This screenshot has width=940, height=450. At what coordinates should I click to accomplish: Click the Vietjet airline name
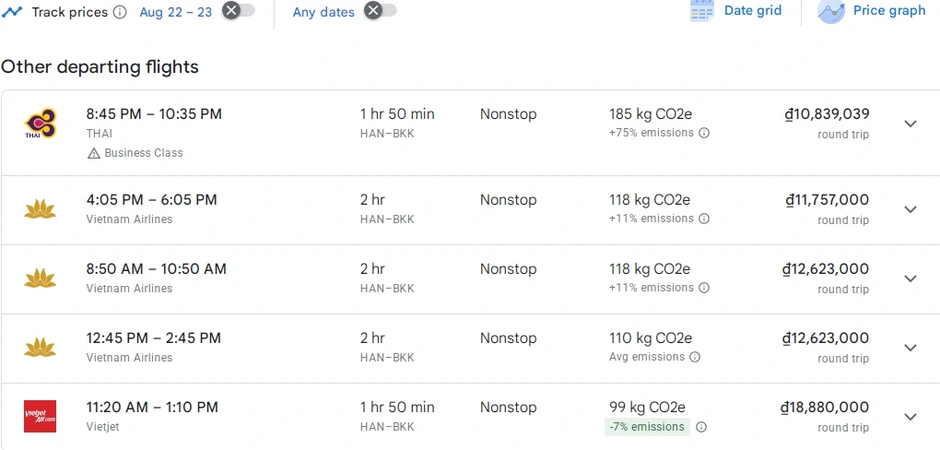102,427
